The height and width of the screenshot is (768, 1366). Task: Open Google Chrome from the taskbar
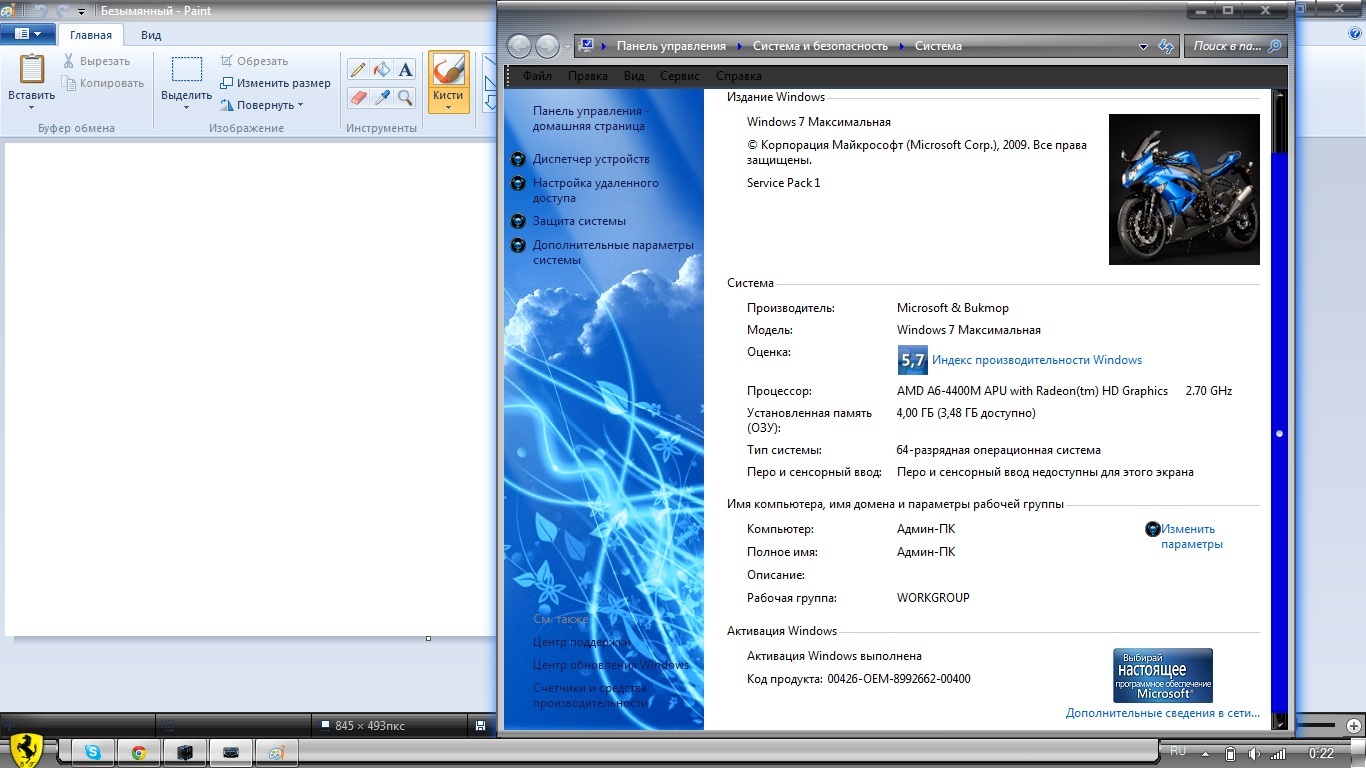139,753
